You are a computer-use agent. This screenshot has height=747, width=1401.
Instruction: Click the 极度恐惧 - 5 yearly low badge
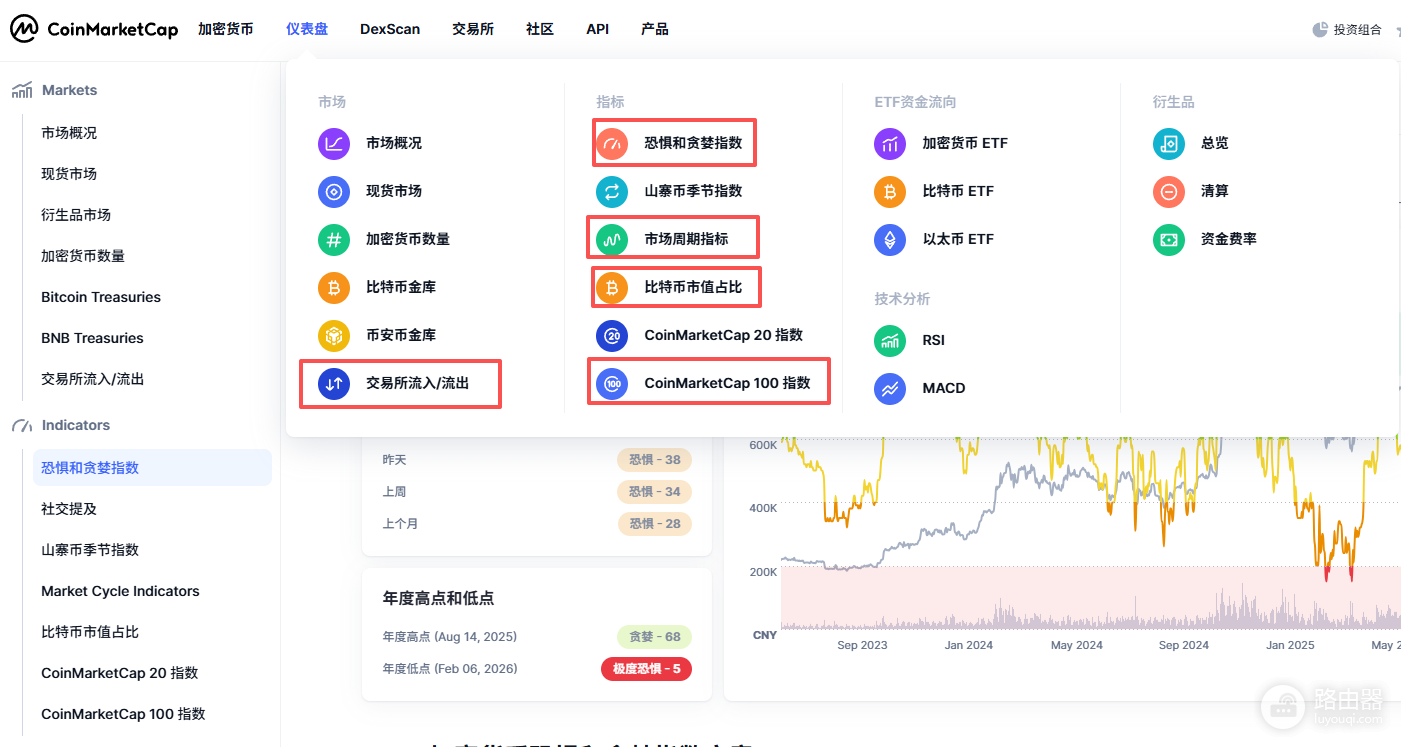point(646,669)
